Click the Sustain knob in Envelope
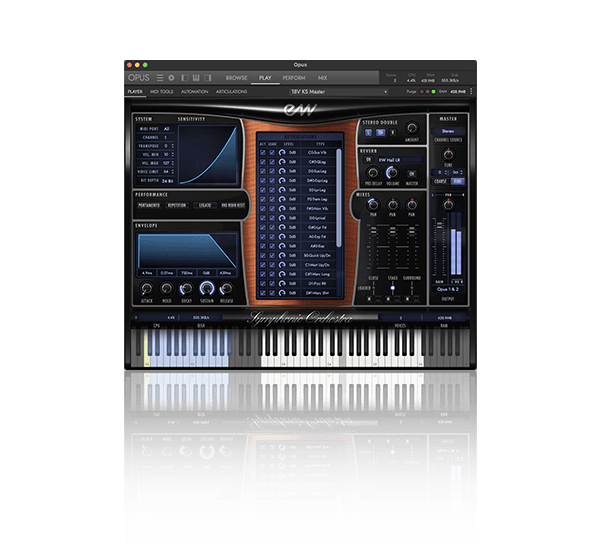This screenshot has width=600, height=543. (x=209, y=287)
